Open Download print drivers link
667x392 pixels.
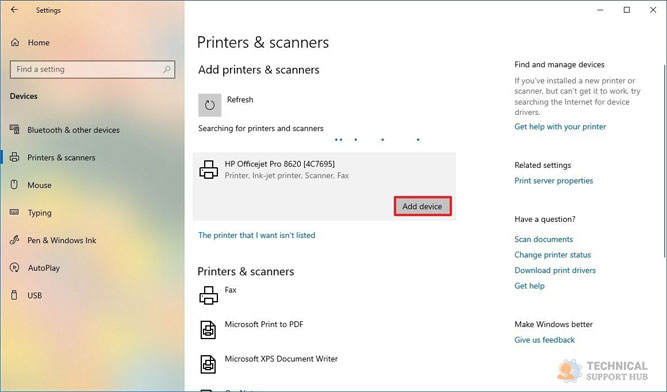(555, 270)
